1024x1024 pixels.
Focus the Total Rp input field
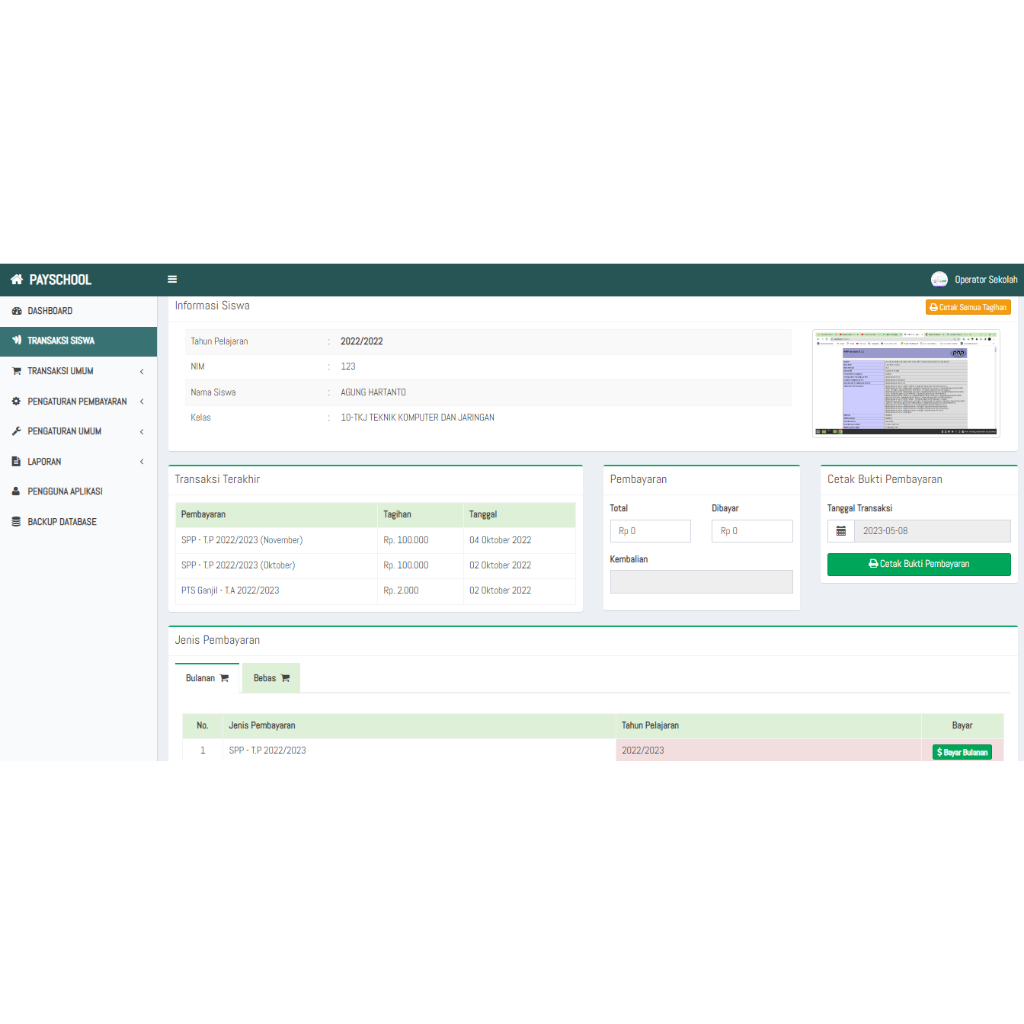[x=650, y=531]
